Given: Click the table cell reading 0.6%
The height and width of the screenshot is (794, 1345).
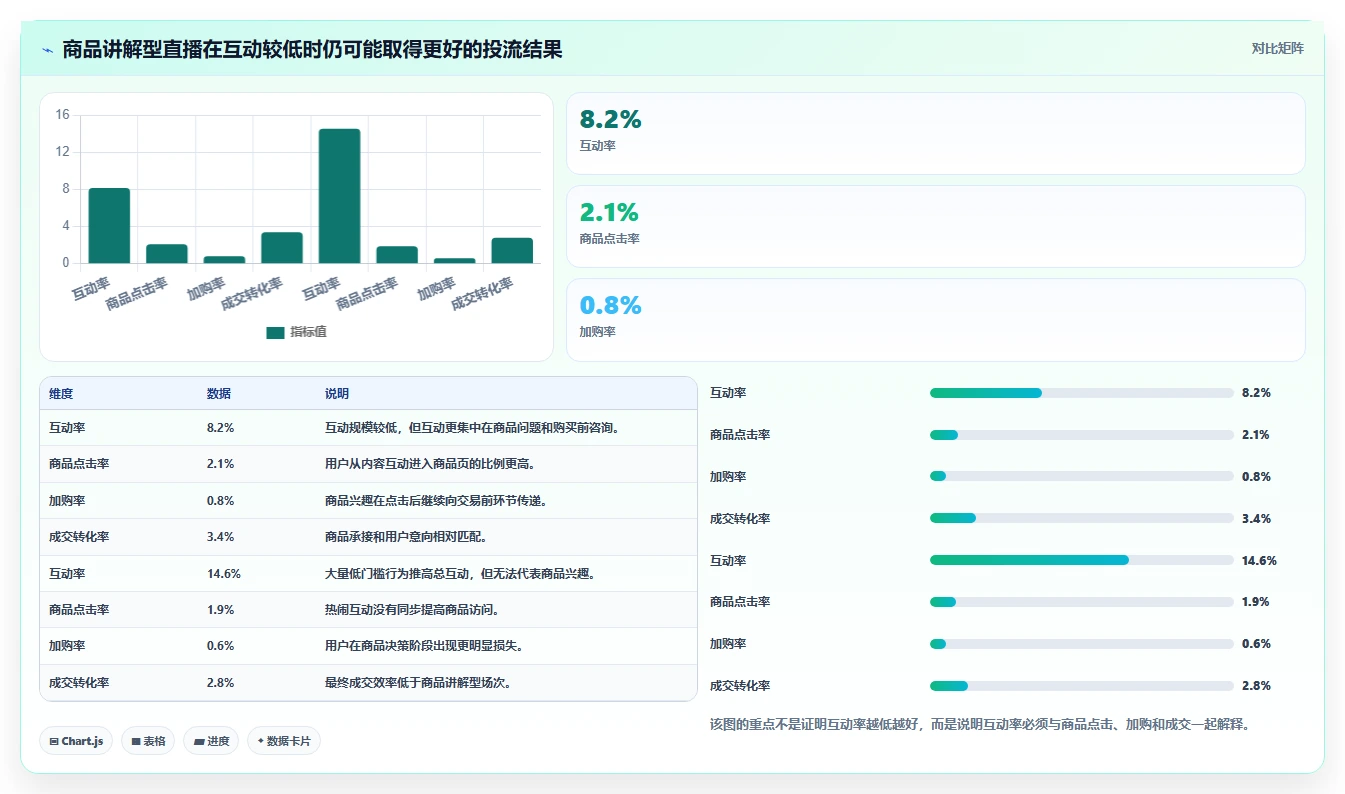Looking at the screenshot, I should pos(221,646).
